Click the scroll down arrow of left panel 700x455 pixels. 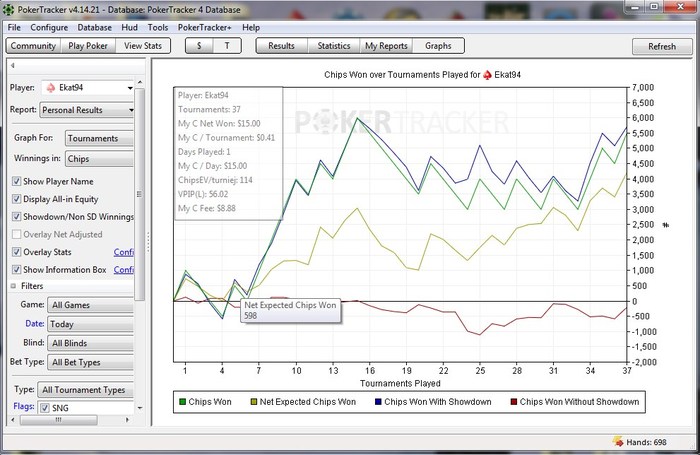click(140, 408)
